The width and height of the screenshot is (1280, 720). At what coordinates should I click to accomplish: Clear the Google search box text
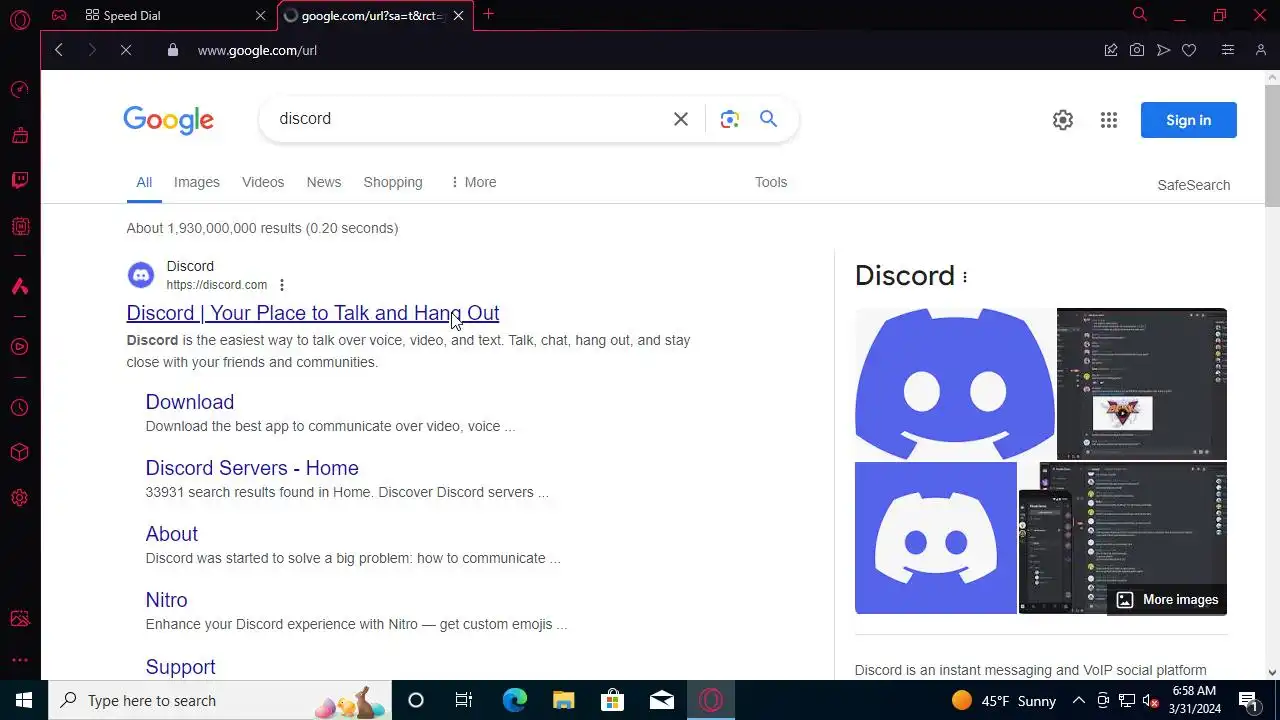point(681,119)
